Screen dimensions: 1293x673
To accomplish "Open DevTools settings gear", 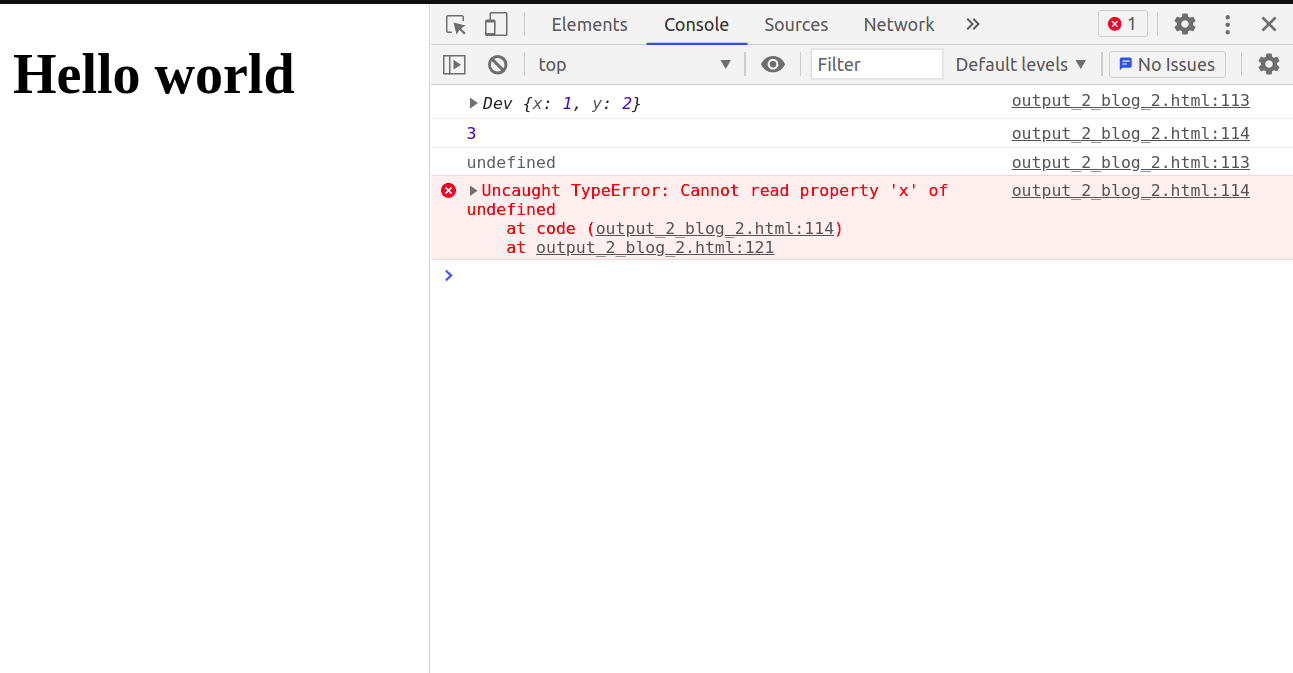I will 1184,24.
